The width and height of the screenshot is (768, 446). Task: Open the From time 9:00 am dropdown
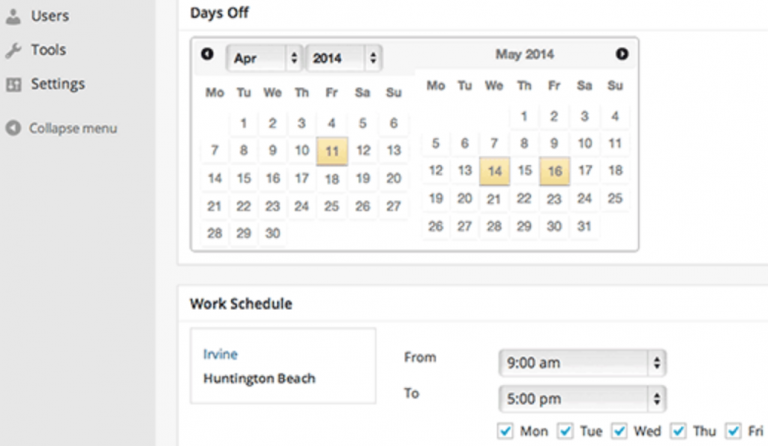pyautogui.click(x=582, y=363)
